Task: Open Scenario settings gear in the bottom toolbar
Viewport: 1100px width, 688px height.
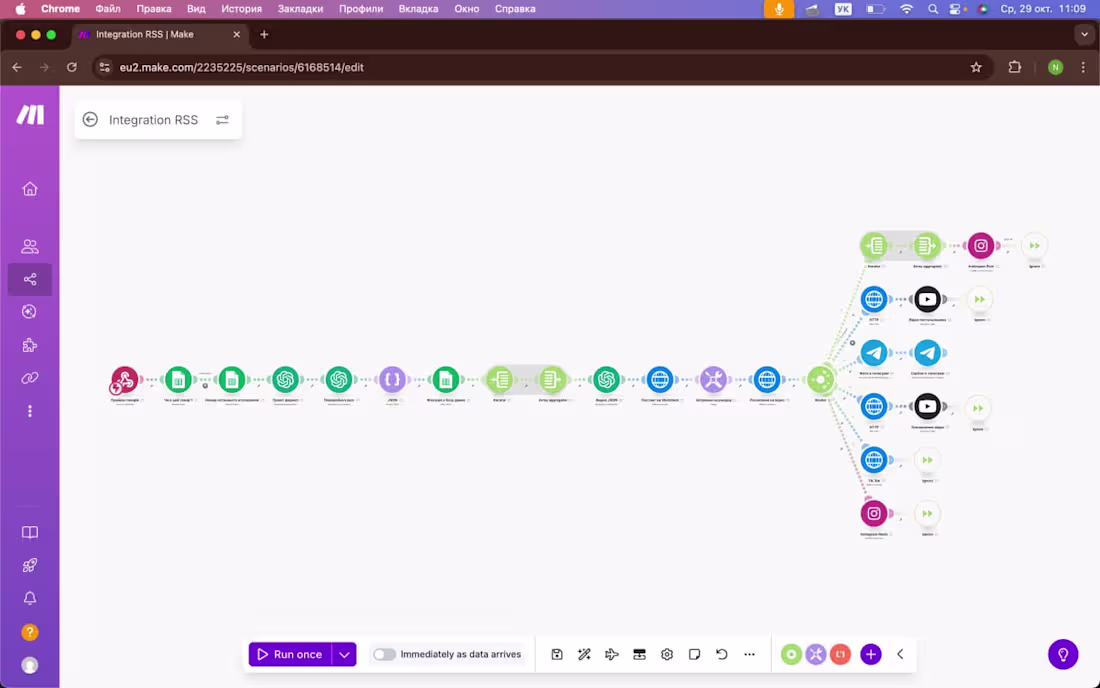Action: pyautogui.click(x=666, y=654)
